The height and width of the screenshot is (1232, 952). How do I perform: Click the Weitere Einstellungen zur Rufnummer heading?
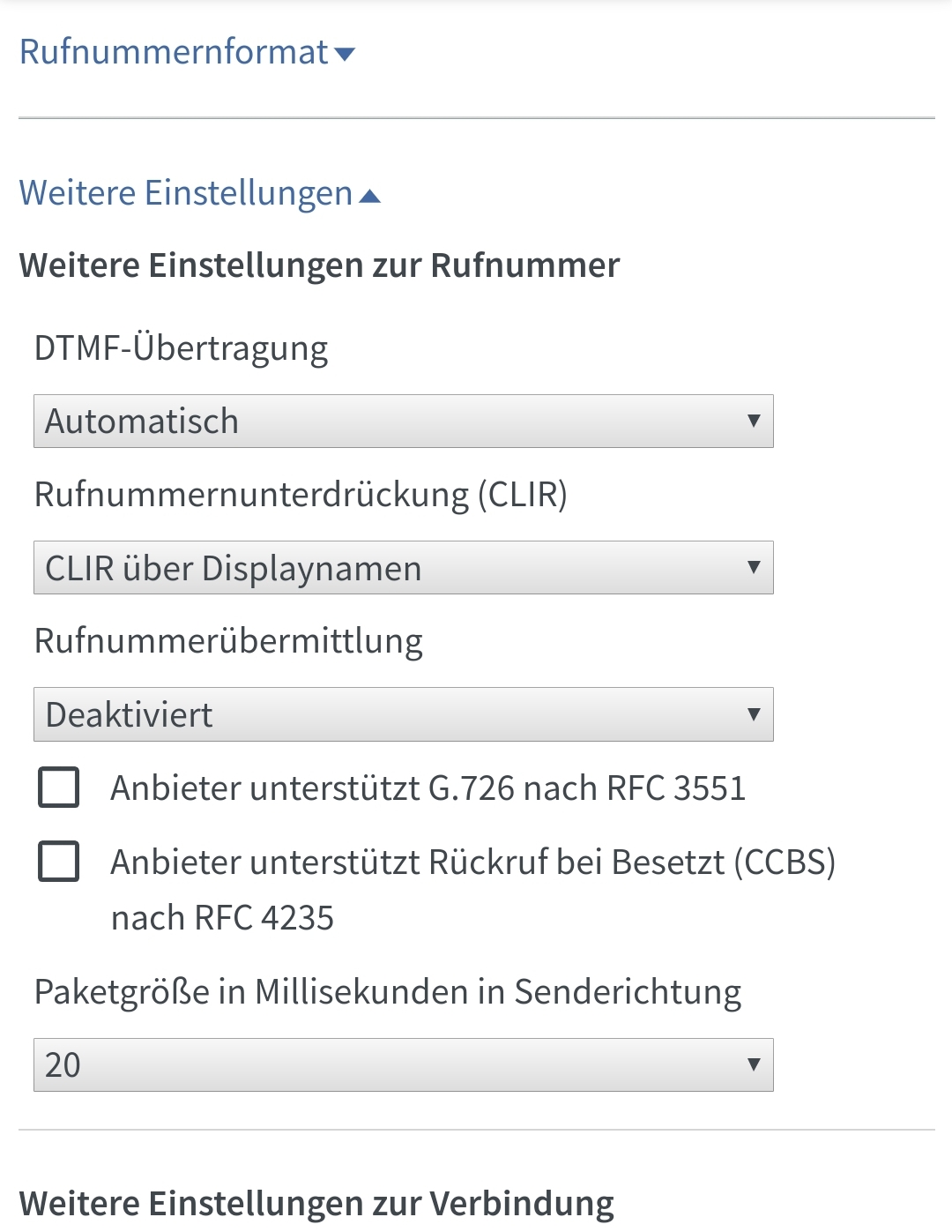pos(320,265)
